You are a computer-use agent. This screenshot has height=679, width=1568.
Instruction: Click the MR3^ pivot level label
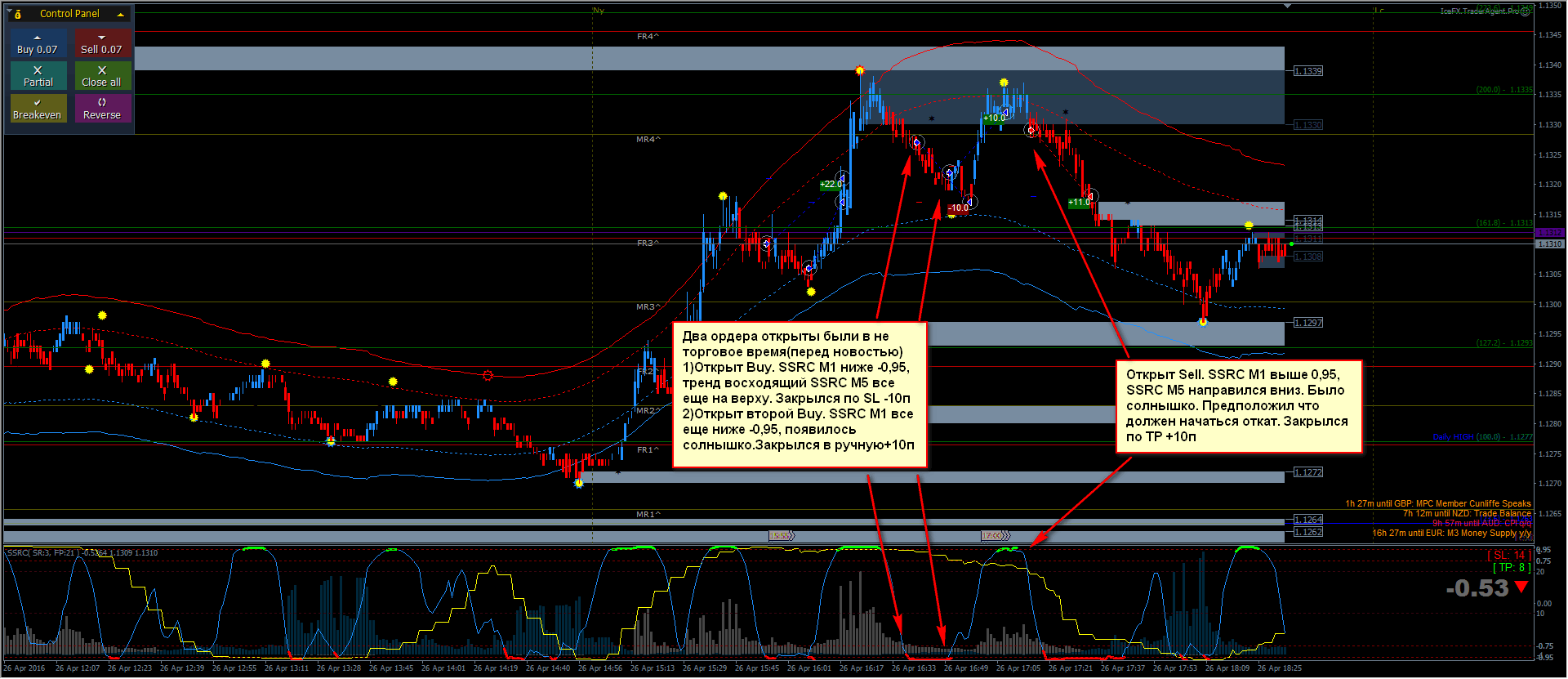[x=648, y=307]
